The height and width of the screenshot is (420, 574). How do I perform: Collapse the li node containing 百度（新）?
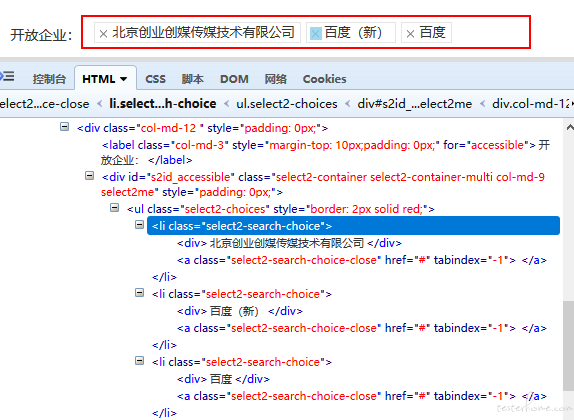(139, 292)
